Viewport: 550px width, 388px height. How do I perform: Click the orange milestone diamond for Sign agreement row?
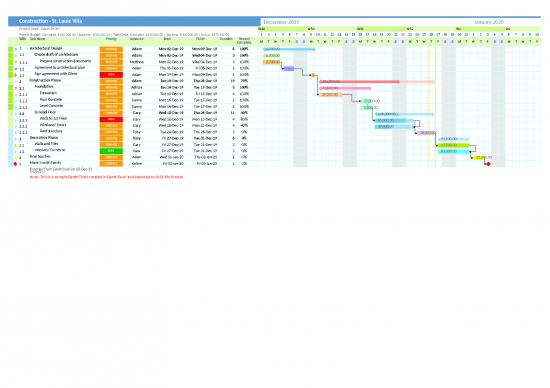(15, 75)
